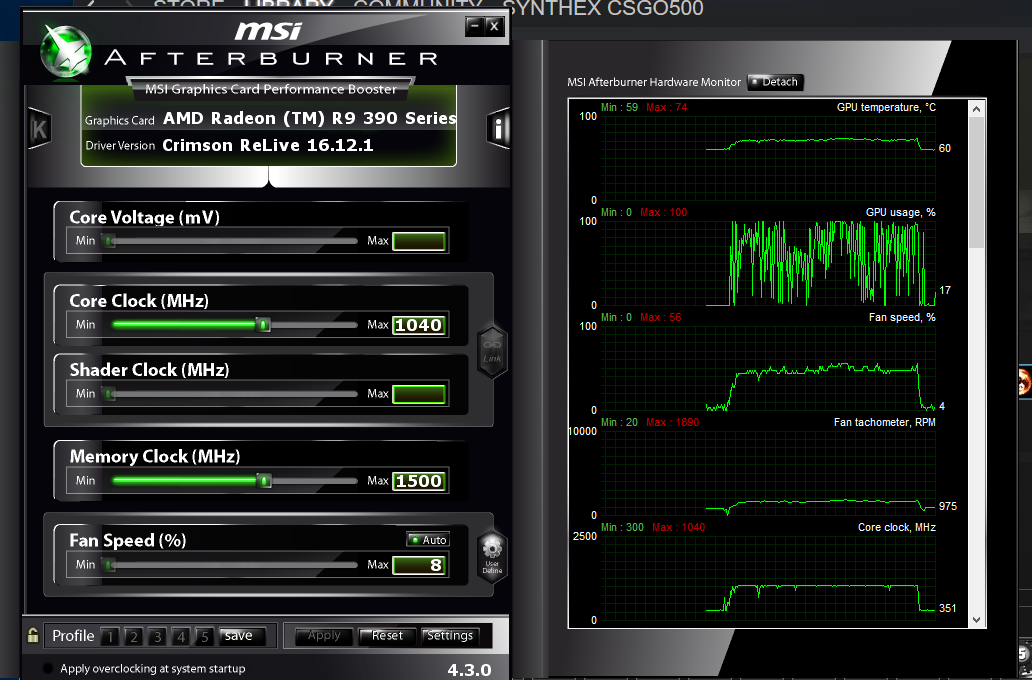Click the Core clock MHz graph
The height and width of the screenshot is (680, 1032).
coord(769,579)
